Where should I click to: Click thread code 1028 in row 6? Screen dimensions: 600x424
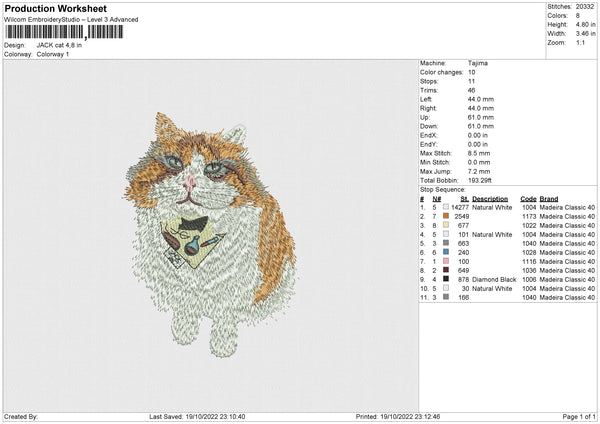pyautogui.click(x=529, y=253)
